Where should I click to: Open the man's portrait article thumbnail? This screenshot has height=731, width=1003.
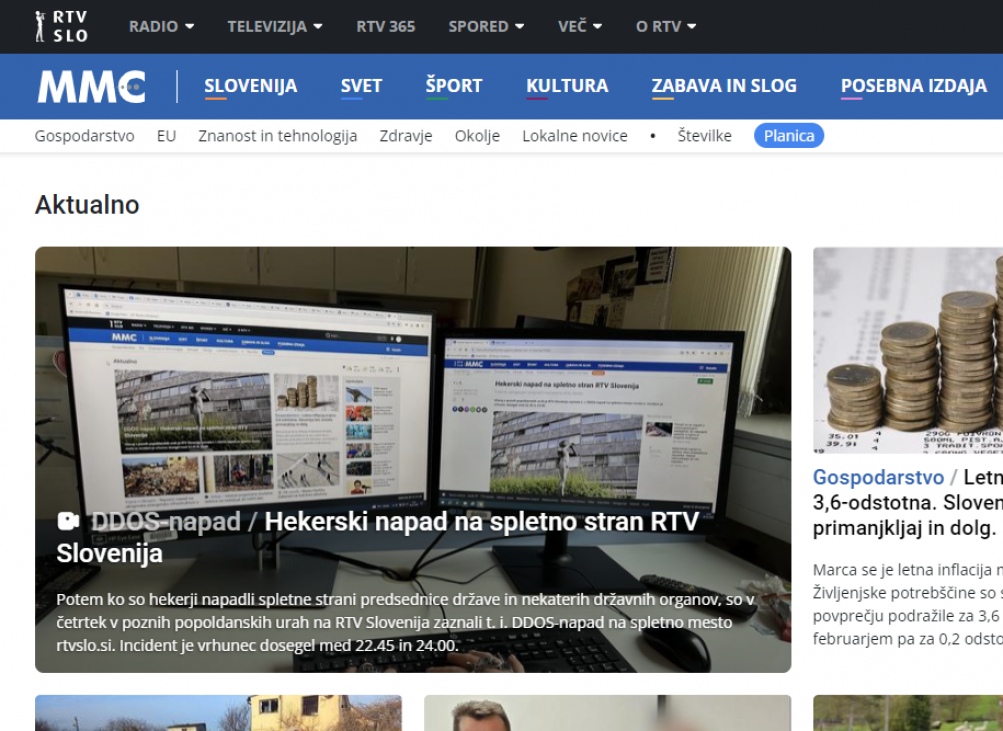(608, 713)
